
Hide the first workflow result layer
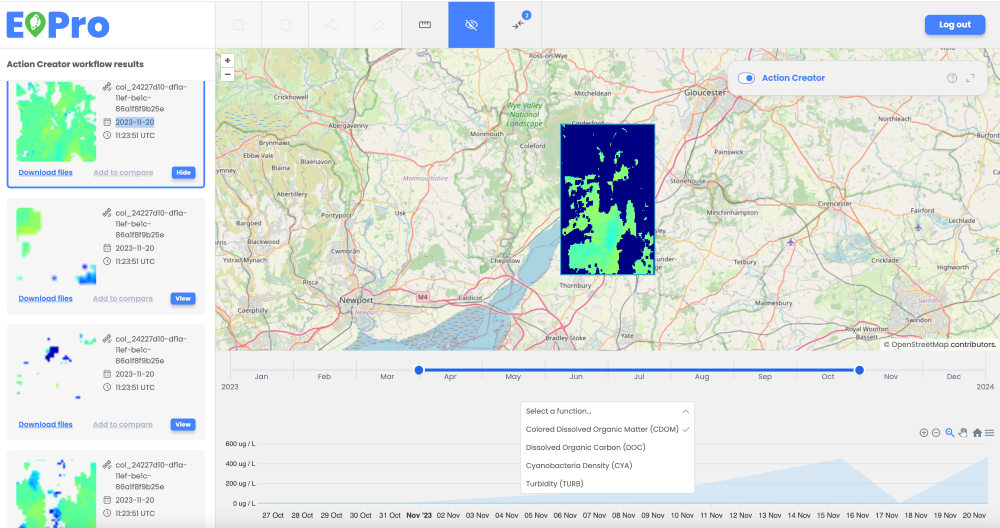183,173
